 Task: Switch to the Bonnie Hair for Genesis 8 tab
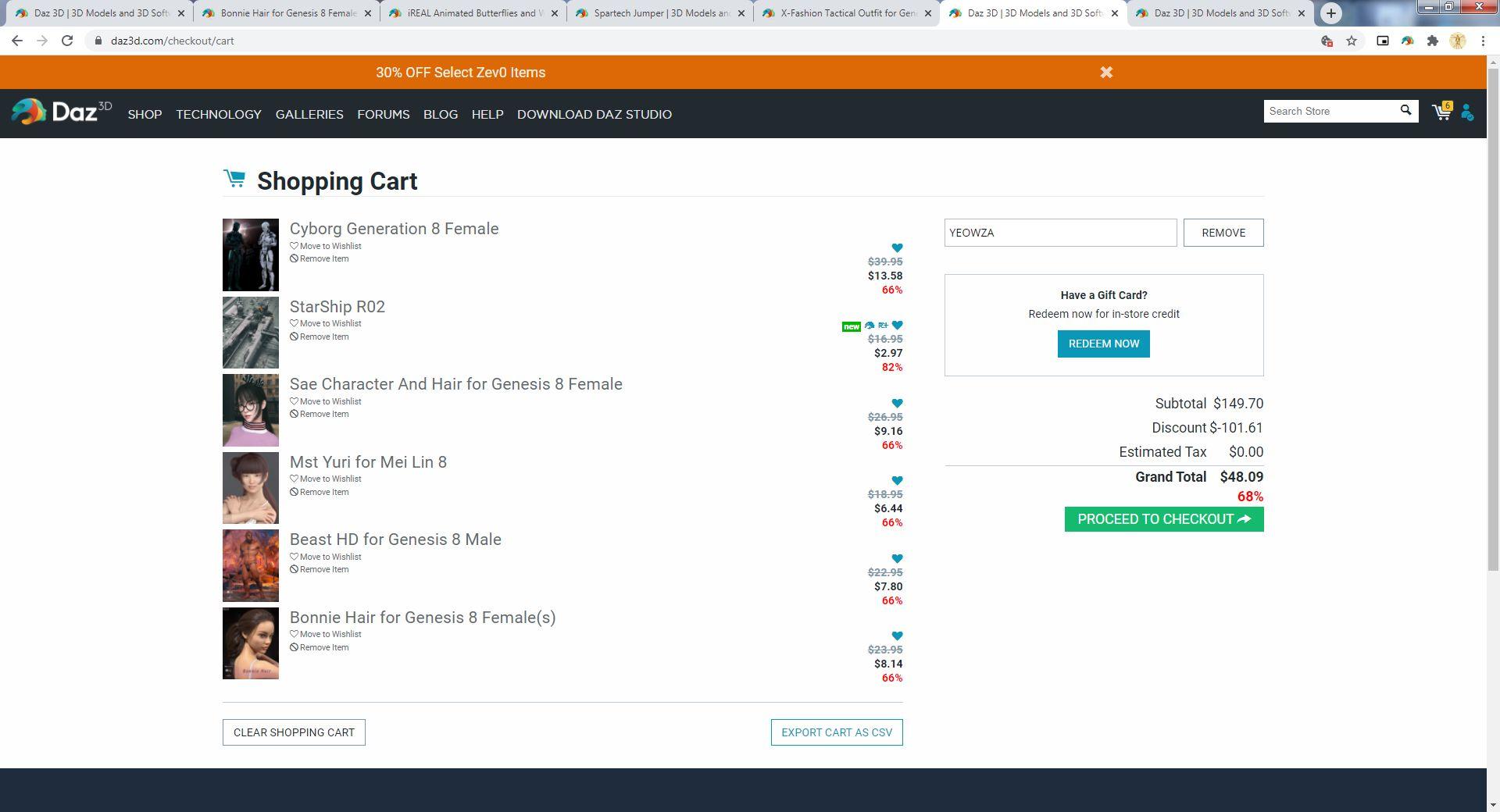coord(286,13)
